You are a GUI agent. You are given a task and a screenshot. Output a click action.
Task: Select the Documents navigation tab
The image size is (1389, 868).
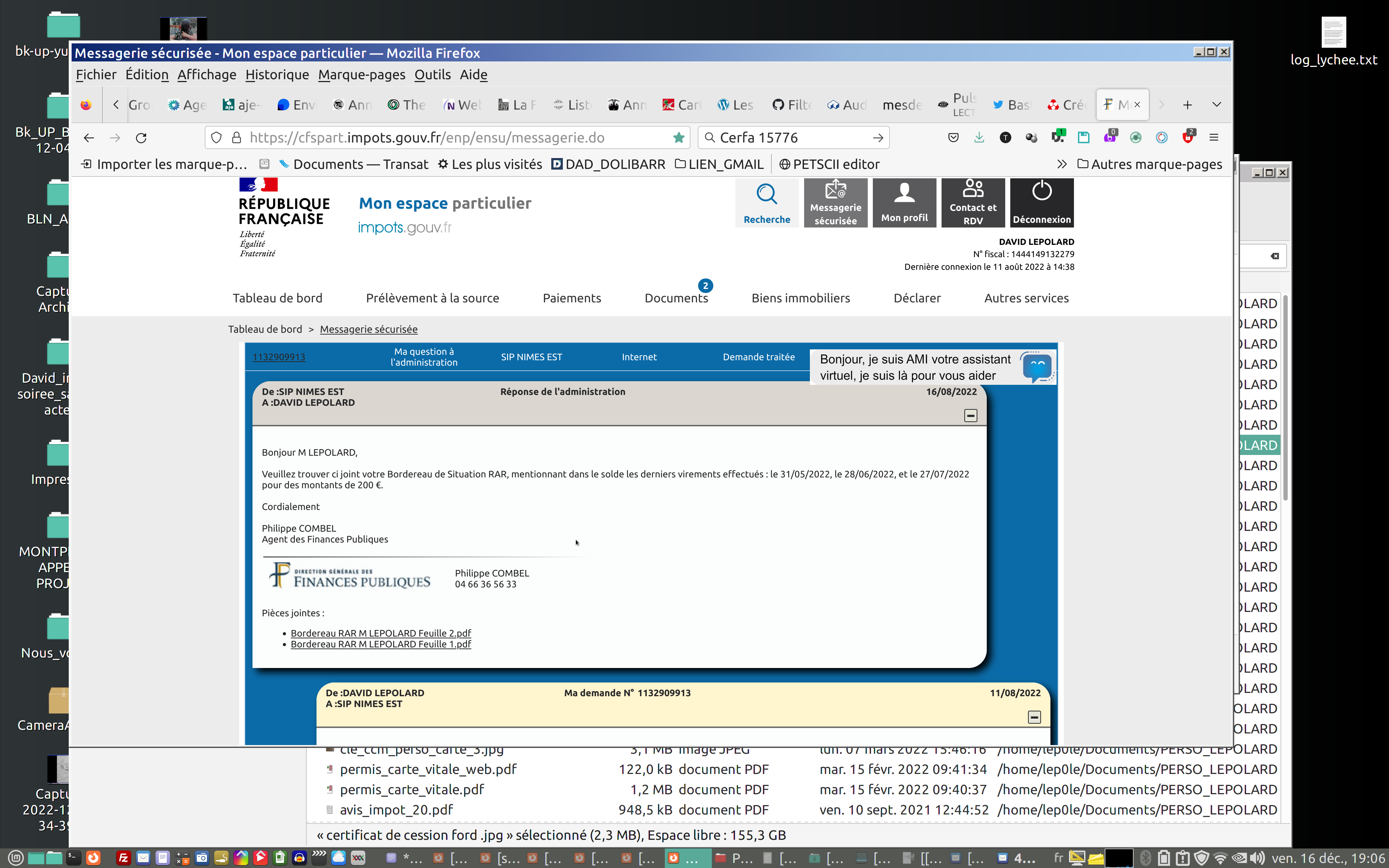point(676,298)
